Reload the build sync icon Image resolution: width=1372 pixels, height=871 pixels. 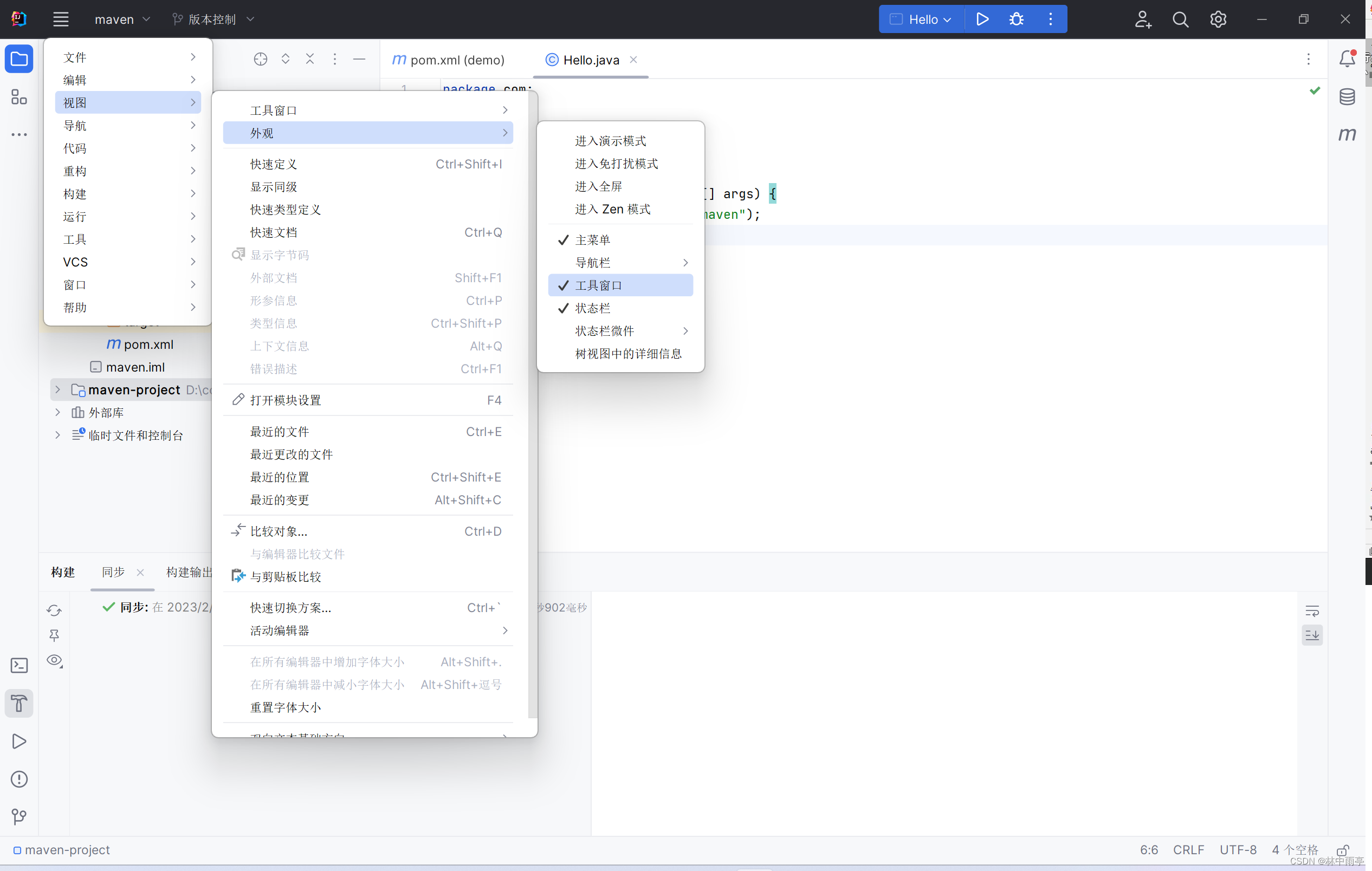pos(54,610)
